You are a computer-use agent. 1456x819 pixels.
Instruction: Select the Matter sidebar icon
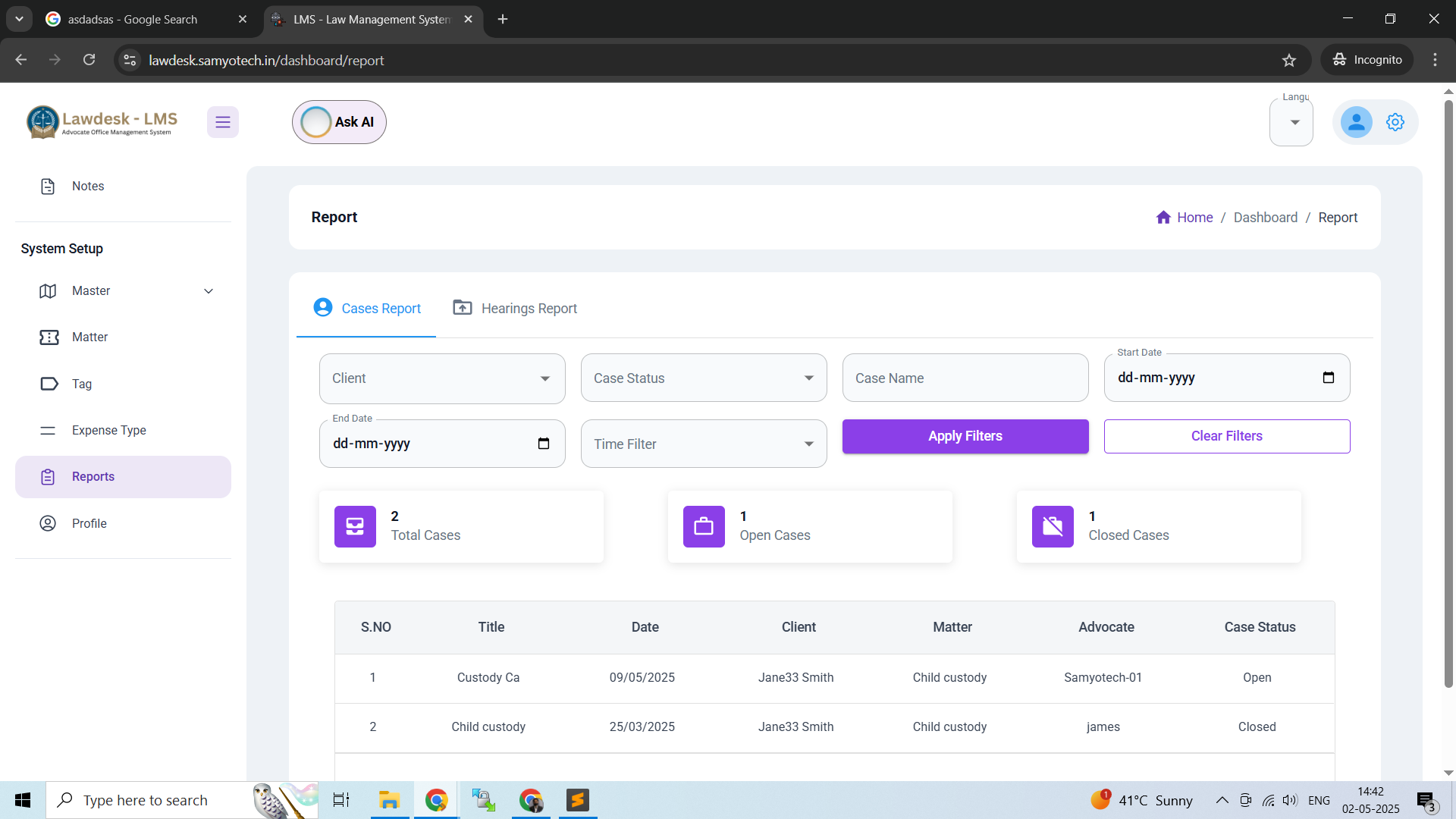[48, 337]
